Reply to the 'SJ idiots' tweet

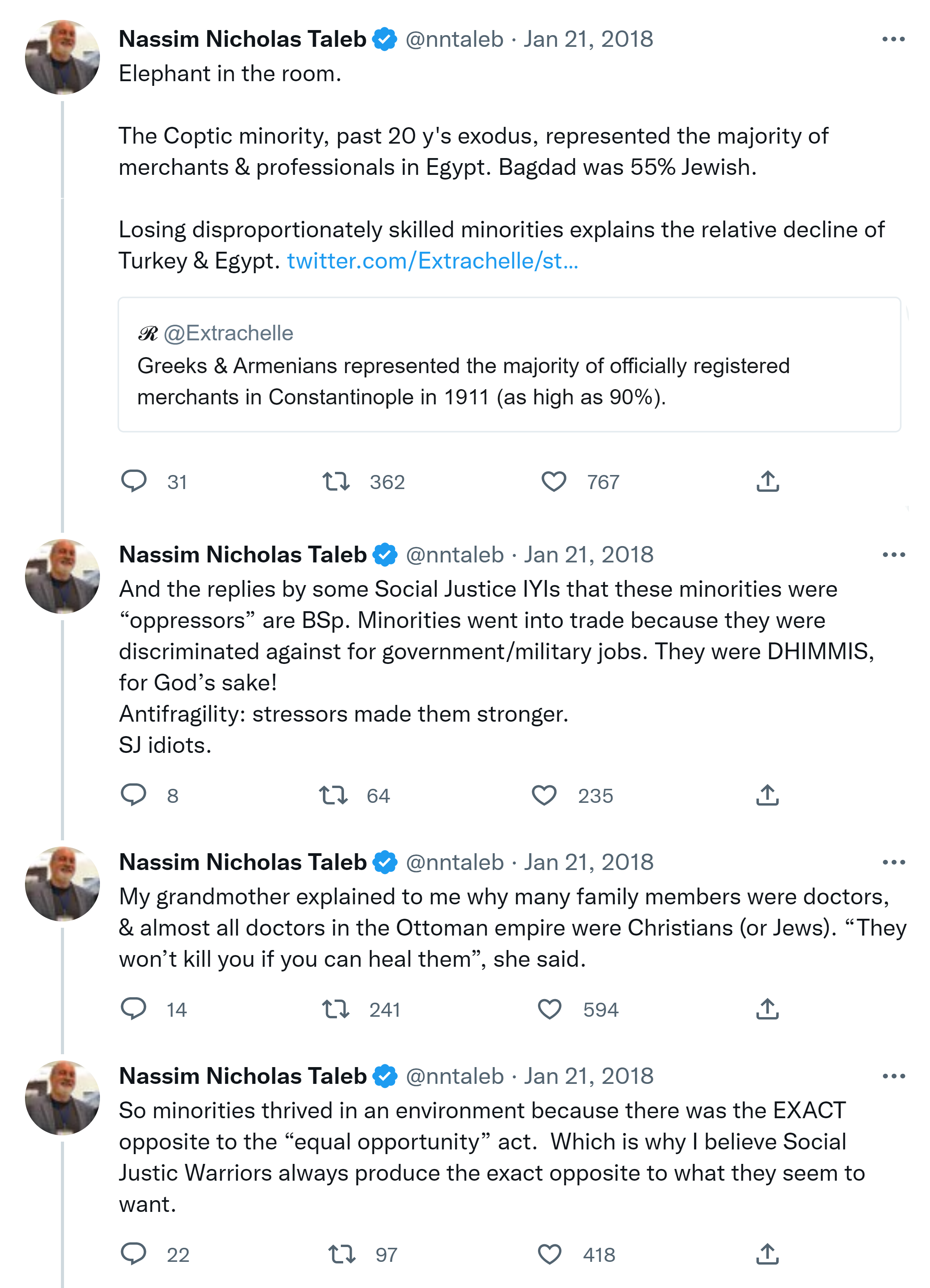[x=134, y=795]
